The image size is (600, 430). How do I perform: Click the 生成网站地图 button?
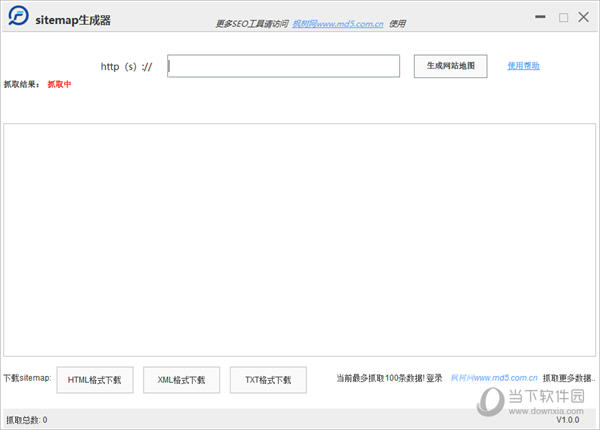450,66
